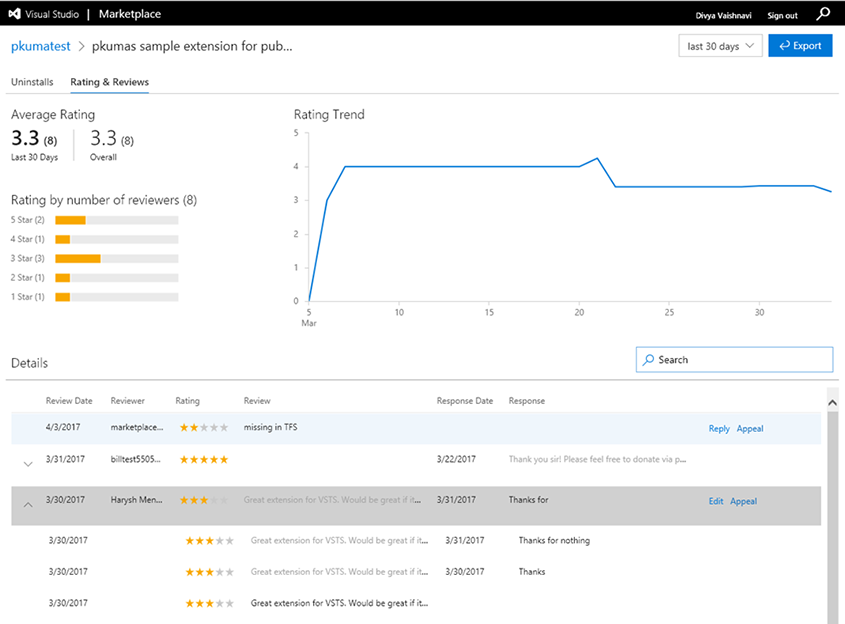Click the pkumatest breadcrumb link
The height and width of the screenshot is (624, 845).
(40, 46)
